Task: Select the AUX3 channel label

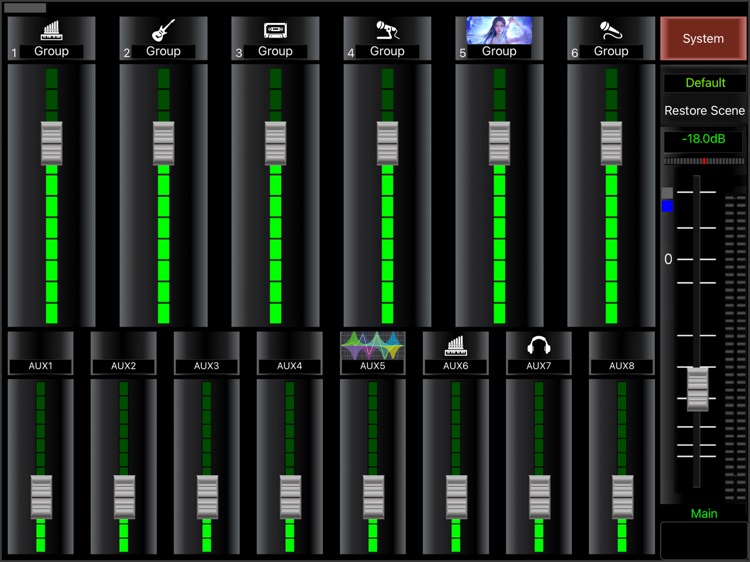Action: coord(207,366)
